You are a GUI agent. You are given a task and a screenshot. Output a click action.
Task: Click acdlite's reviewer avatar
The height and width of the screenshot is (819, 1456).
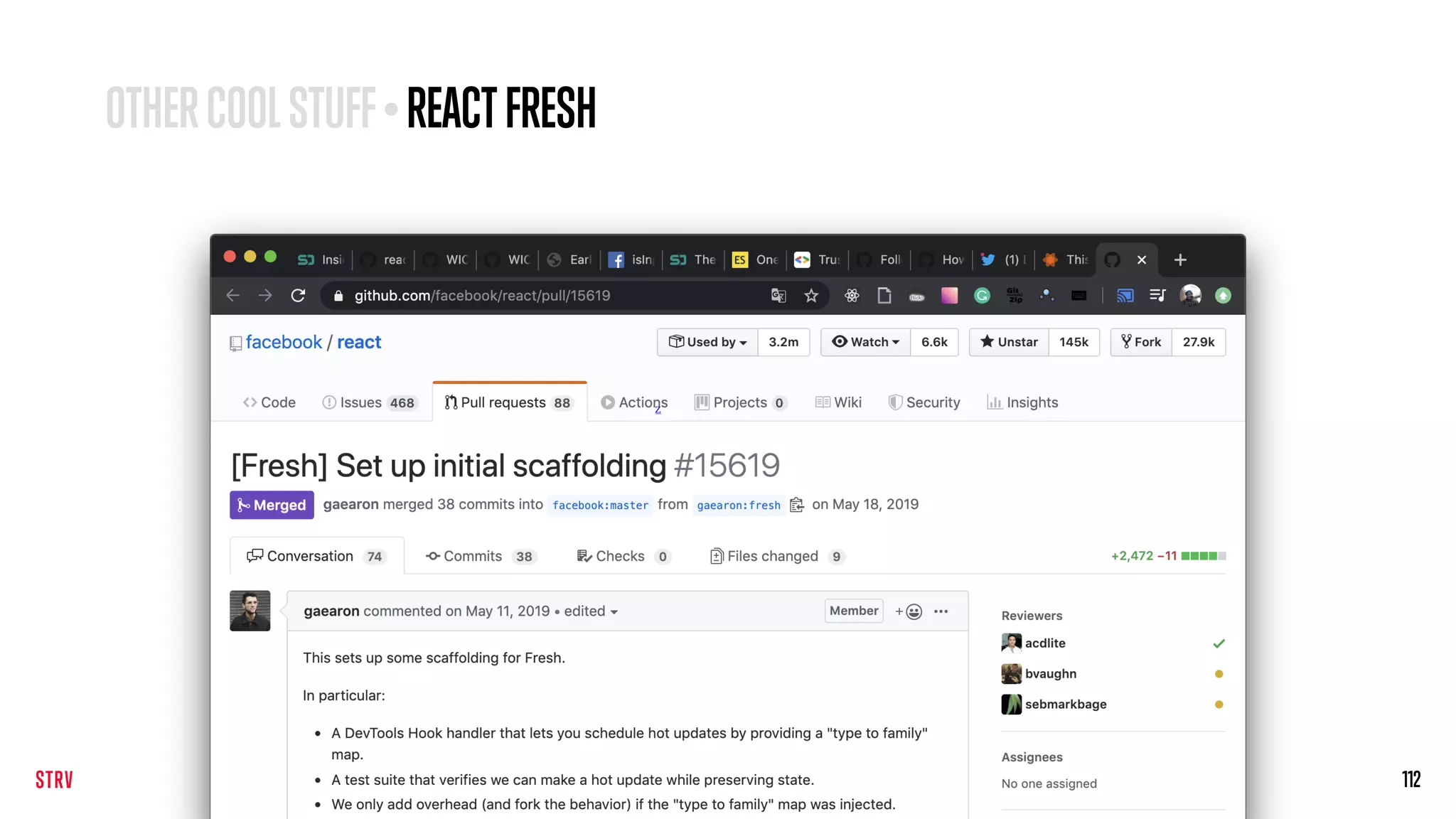(1011, 643)
